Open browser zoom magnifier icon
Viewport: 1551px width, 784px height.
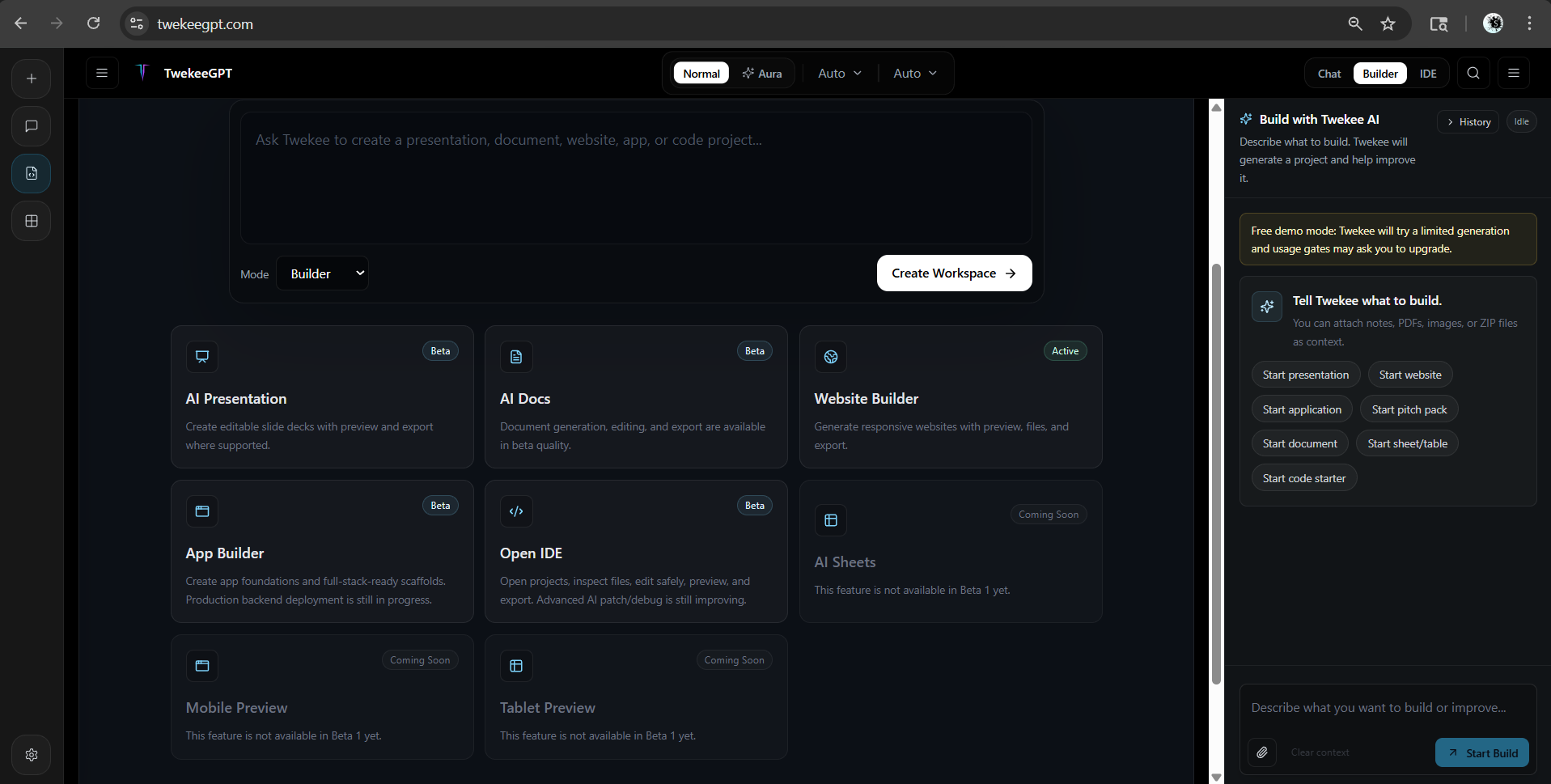pyautogui.click(x=1355, y=23)
